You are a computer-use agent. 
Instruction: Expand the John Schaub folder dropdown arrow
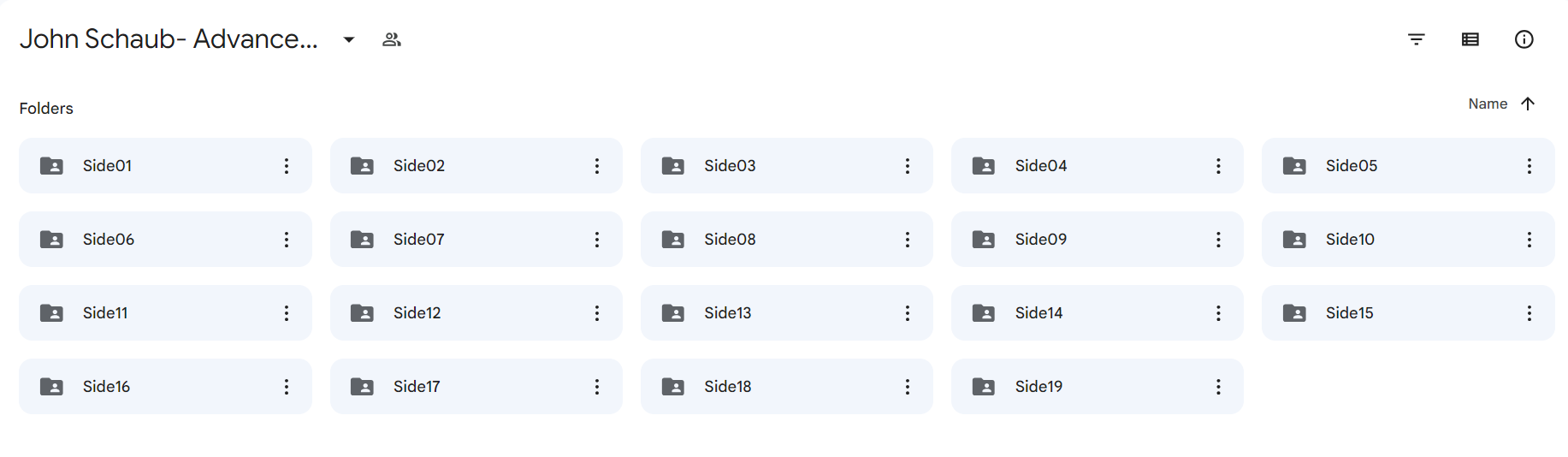(349, 39)
